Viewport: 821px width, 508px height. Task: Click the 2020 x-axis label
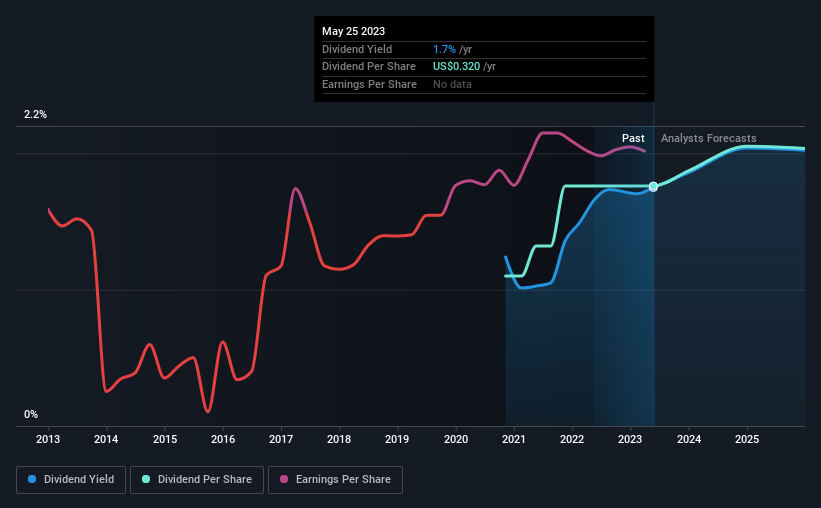456,439
